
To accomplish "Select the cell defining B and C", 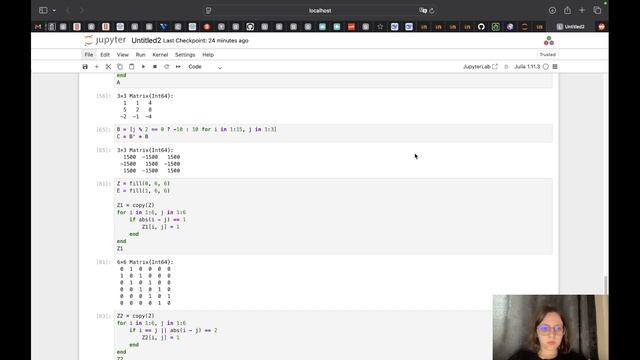I will (333, 133).
